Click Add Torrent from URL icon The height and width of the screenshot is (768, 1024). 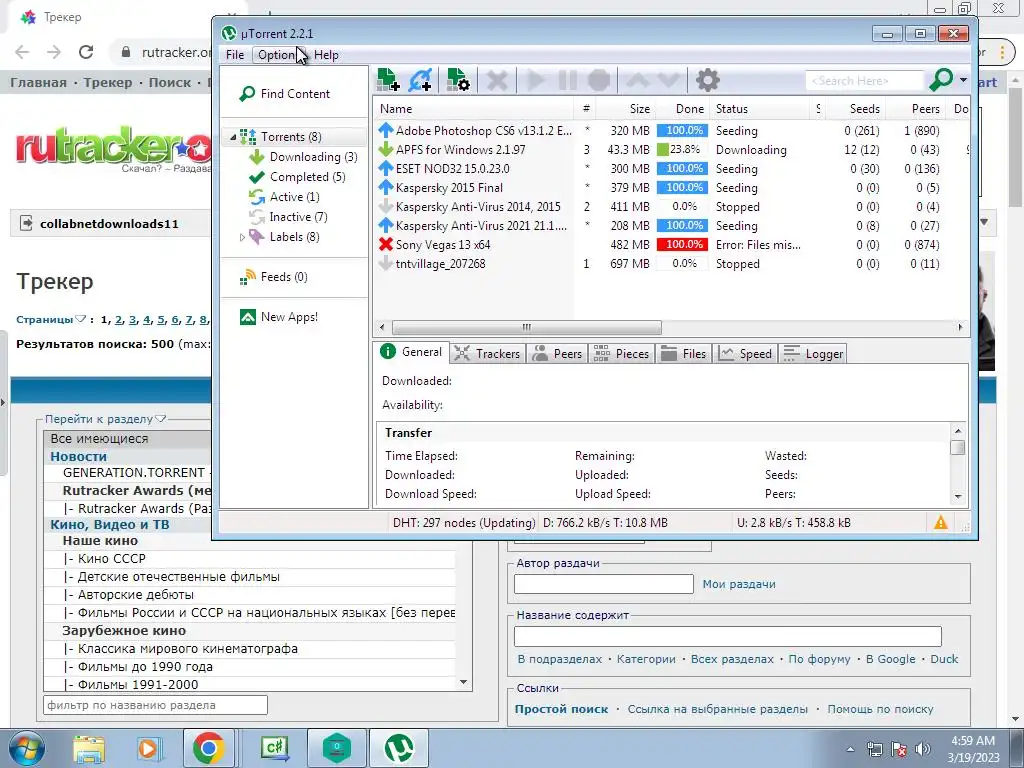click(x=420, y=80)
